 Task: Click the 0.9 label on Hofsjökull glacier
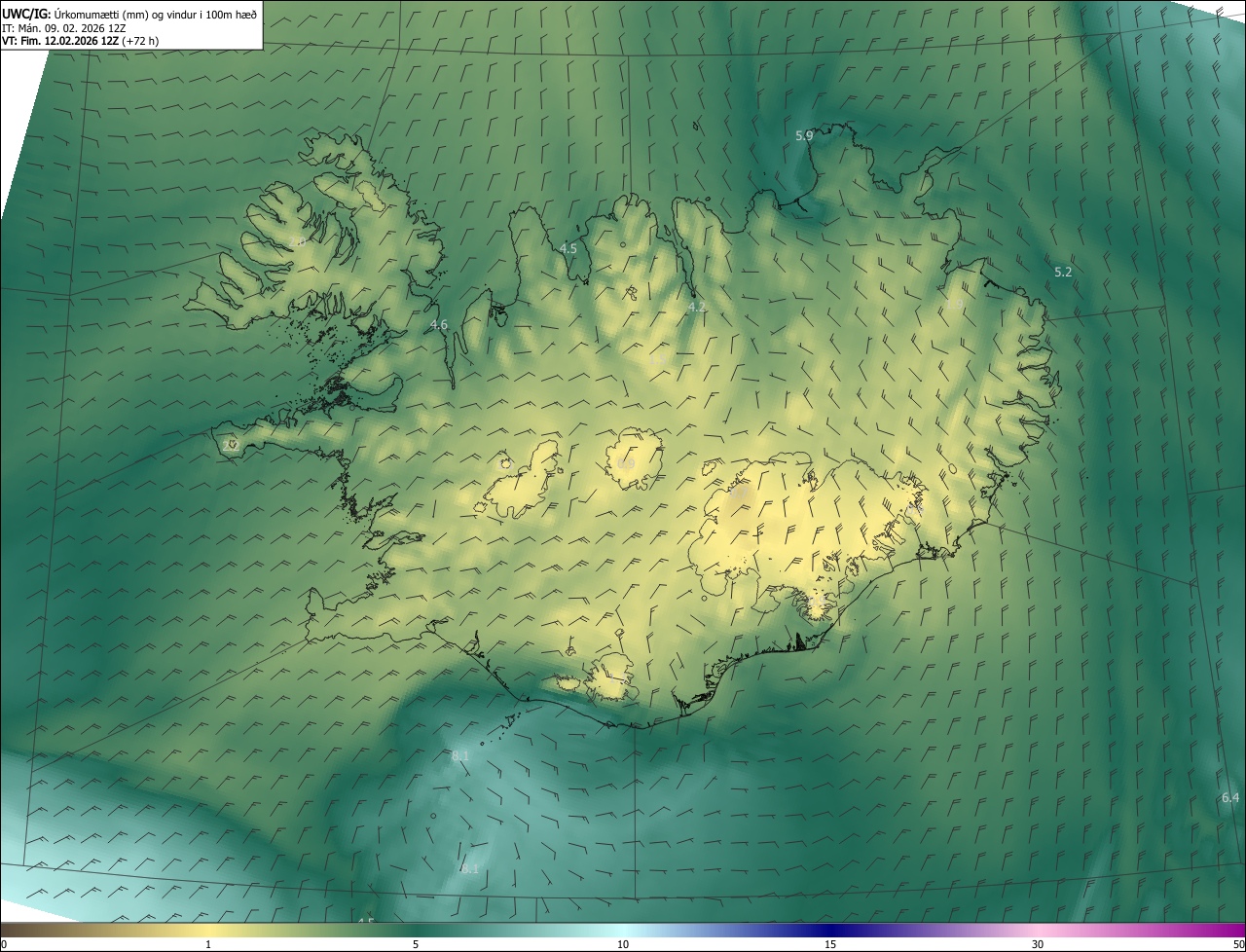tap(626, 464)
